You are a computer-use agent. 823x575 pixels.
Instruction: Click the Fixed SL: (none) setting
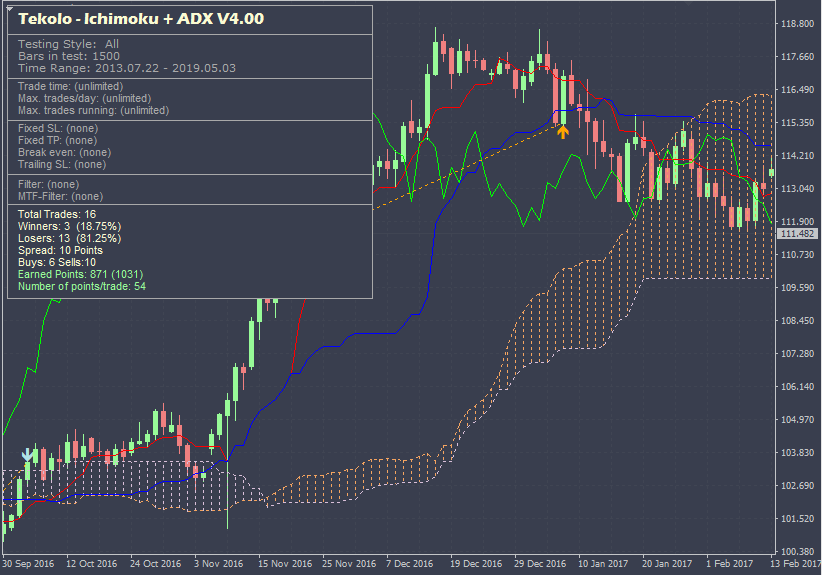coord(57,128)
